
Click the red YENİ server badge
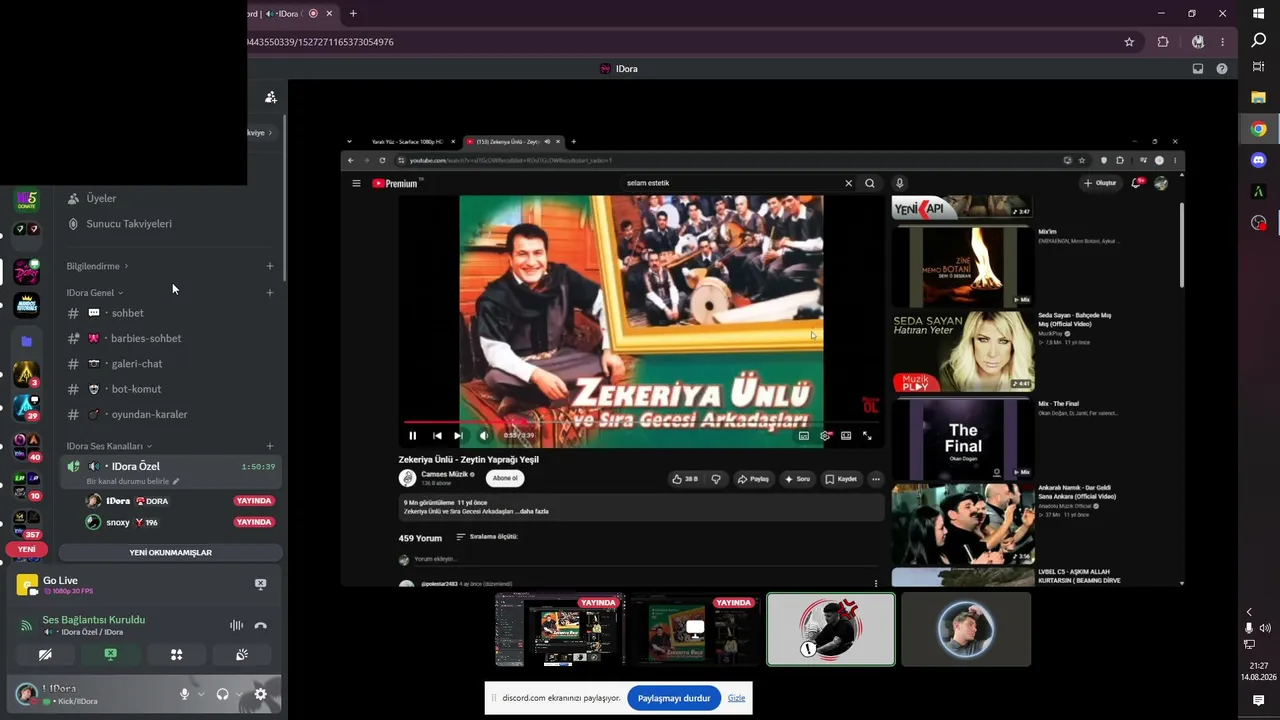[26, 549]
